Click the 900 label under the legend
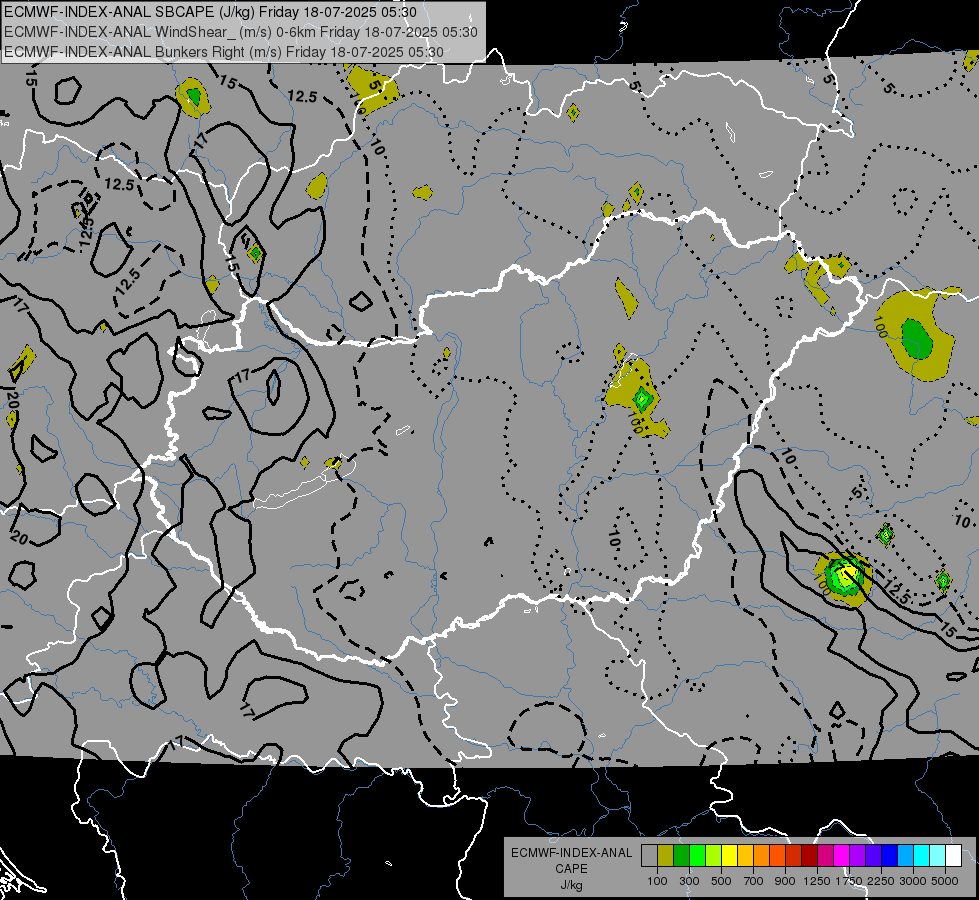979x900 pixels. pyautogui.click(x=785, y=881)
